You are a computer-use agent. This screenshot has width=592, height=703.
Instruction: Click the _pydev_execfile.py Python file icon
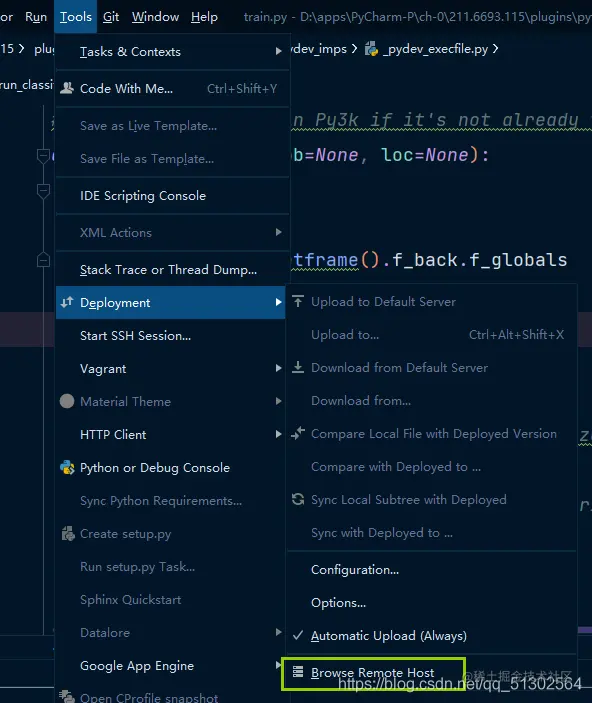pos(371,48)
